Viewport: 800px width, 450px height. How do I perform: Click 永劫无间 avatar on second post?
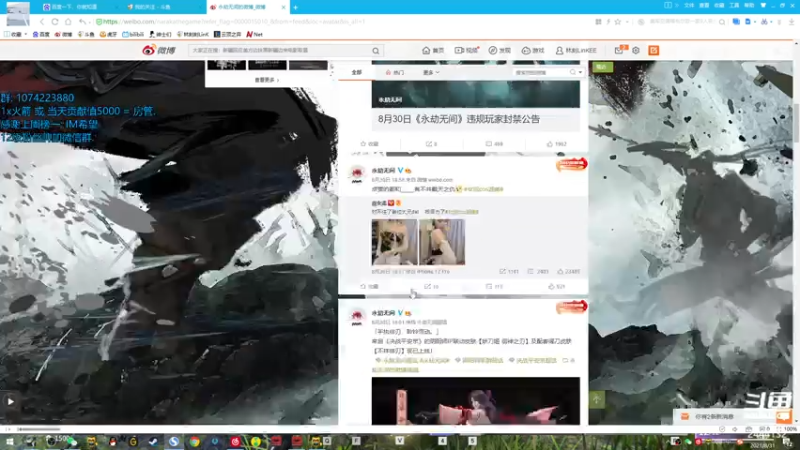coord(357,174)
